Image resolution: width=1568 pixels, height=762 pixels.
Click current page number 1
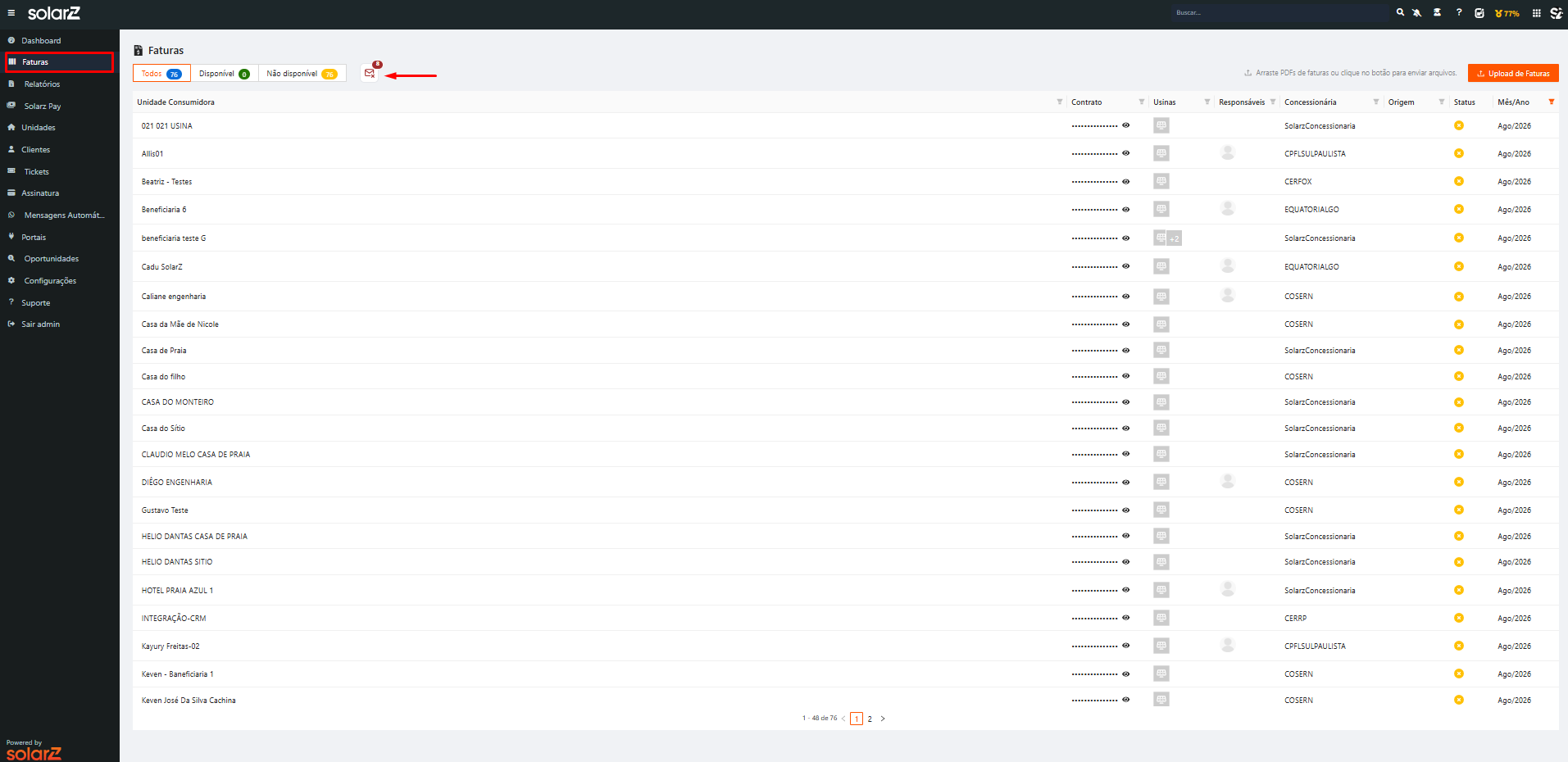point(857,719)
